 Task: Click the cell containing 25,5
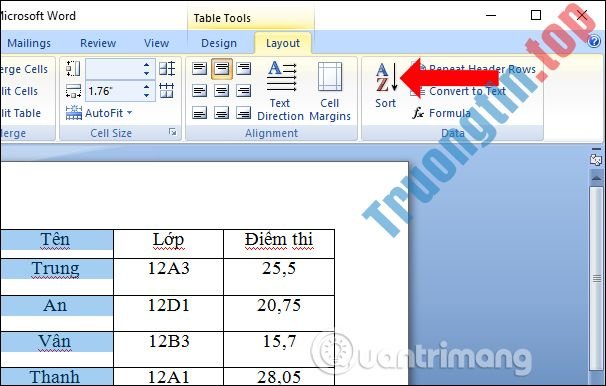tap(279, 277)
